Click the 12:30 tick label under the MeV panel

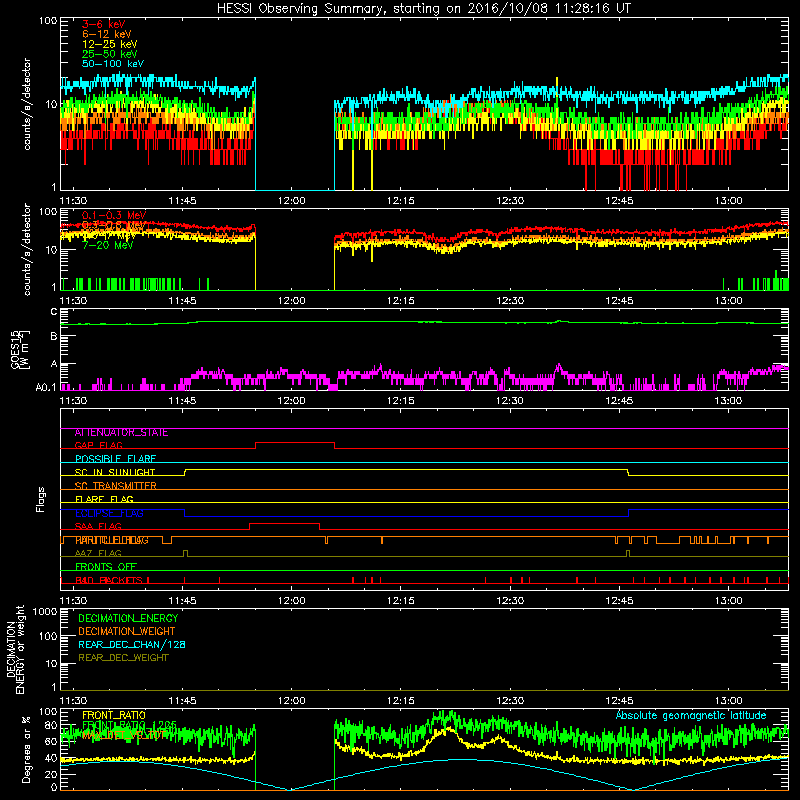coord(510,301)
